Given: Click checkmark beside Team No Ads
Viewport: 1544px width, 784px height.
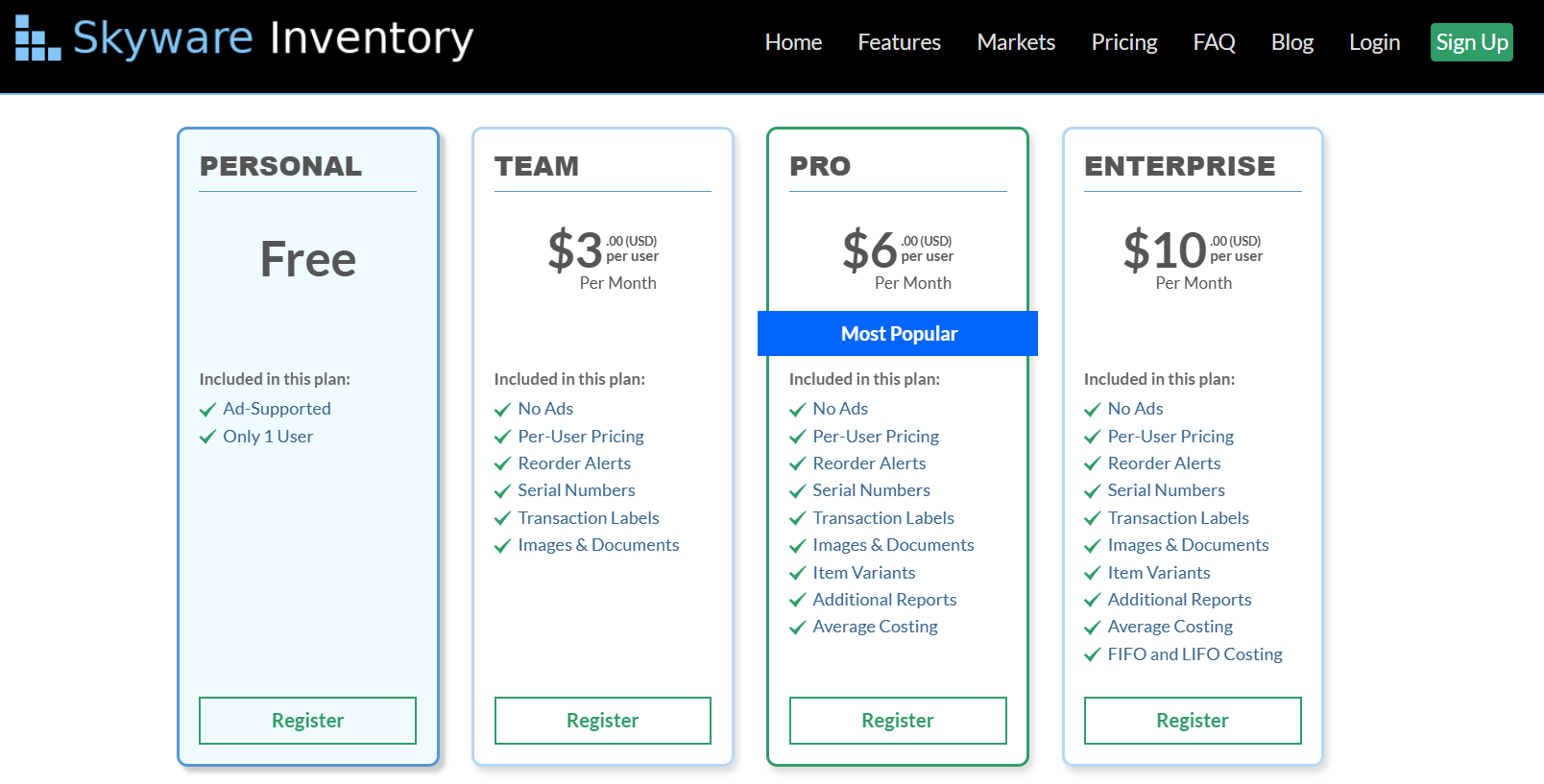Looking at the screenshot, I should pos(502,410).
